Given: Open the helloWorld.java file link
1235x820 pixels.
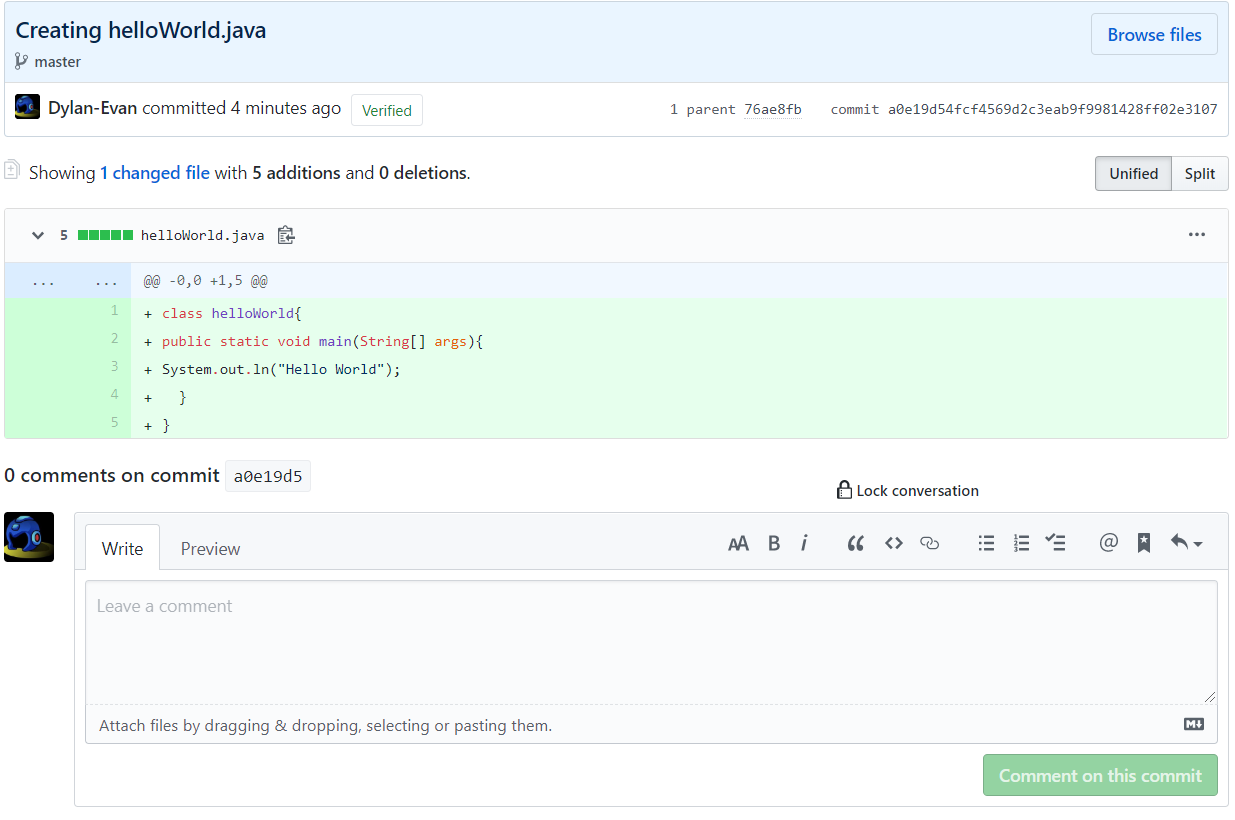Looking at the screenshot, I should tap(202, 235).
